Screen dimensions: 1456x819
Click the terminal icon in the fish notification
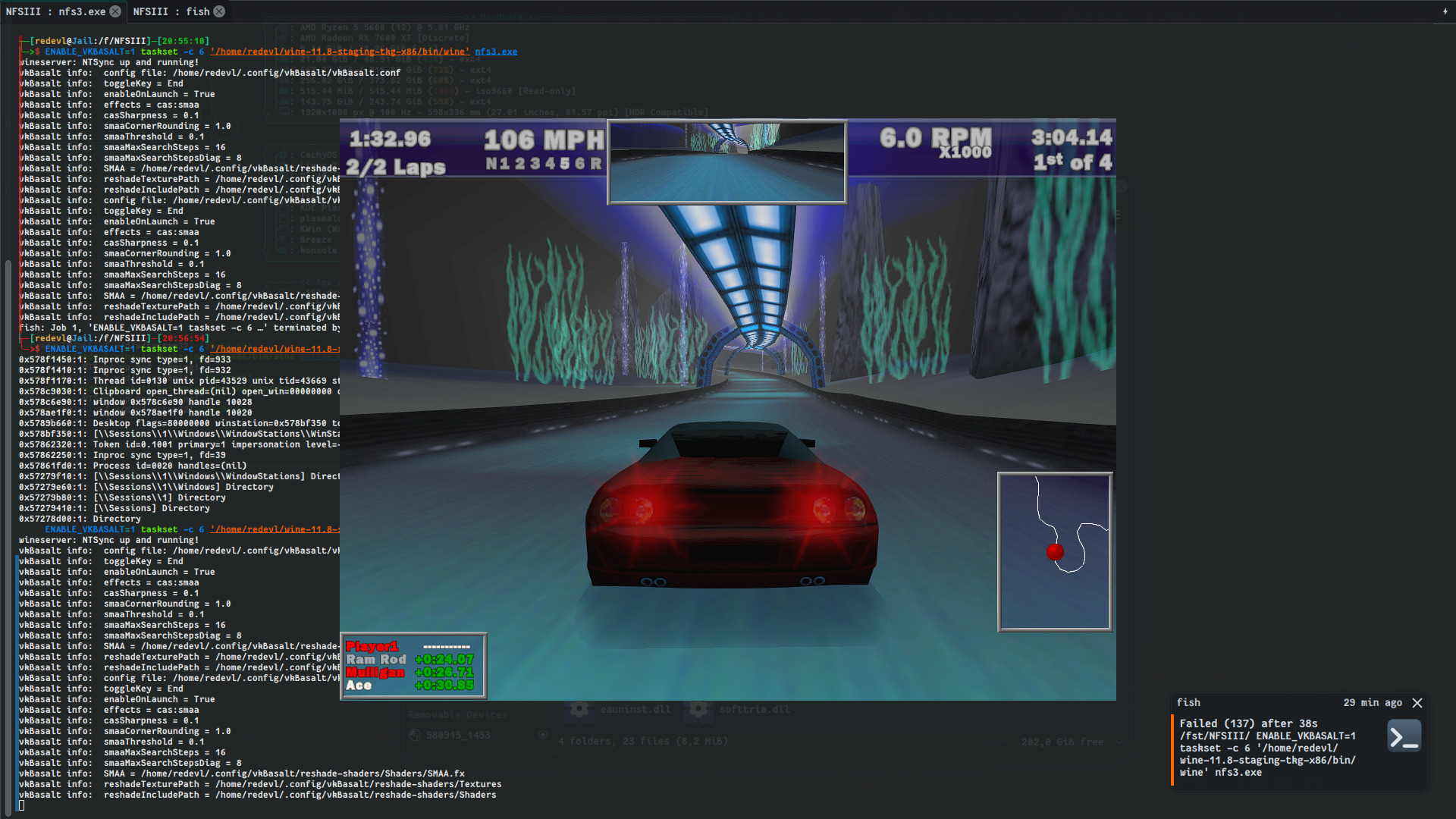[x=1404, y=736]
